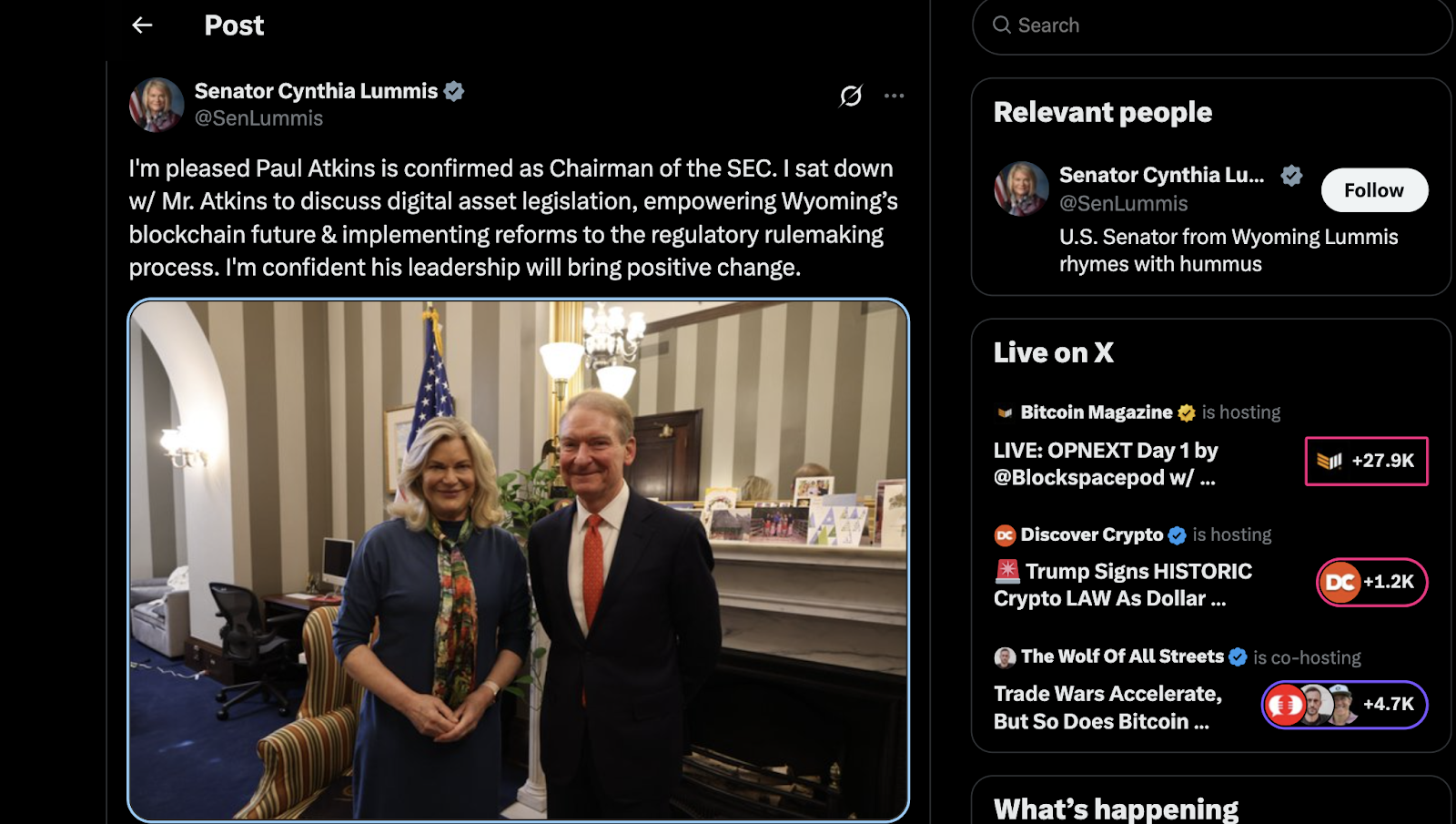Screen dimensions: 1456x824
Task: Open the @SenLummis handle in Relevant people
Action: 1124,204
